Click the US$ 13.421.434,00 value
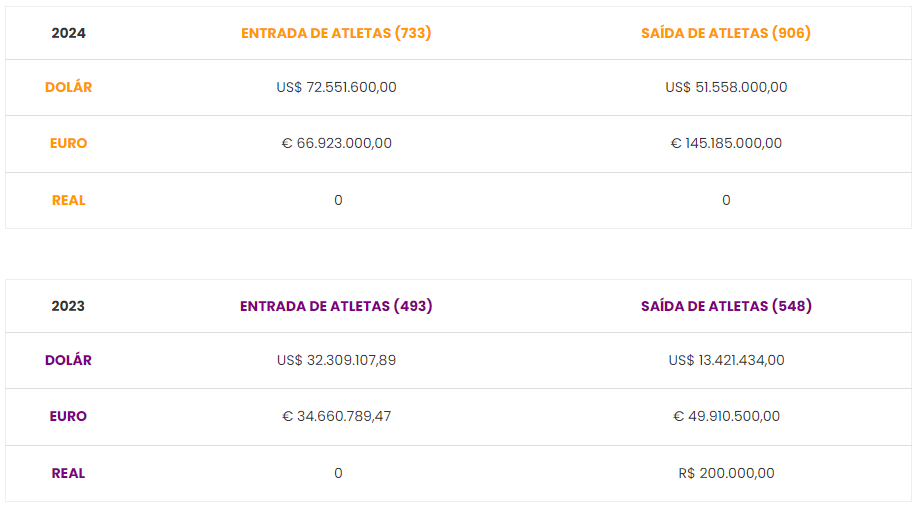Viewport: 916px width, 505px height. [726, 360]
